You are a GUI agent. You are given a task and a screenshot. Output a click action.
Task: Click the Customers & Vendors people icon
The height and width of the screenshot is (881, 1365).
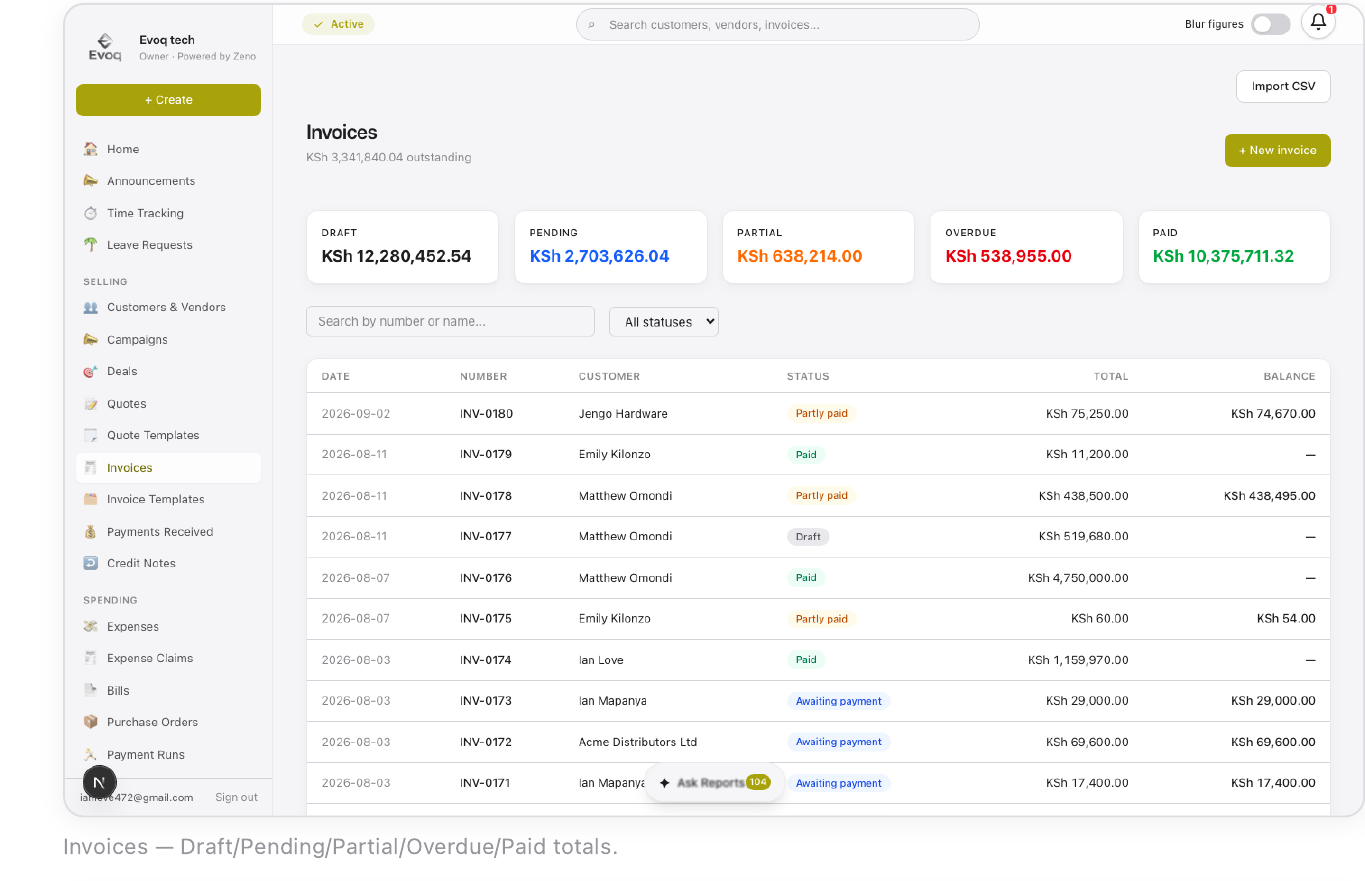click(x=91, y=307)
